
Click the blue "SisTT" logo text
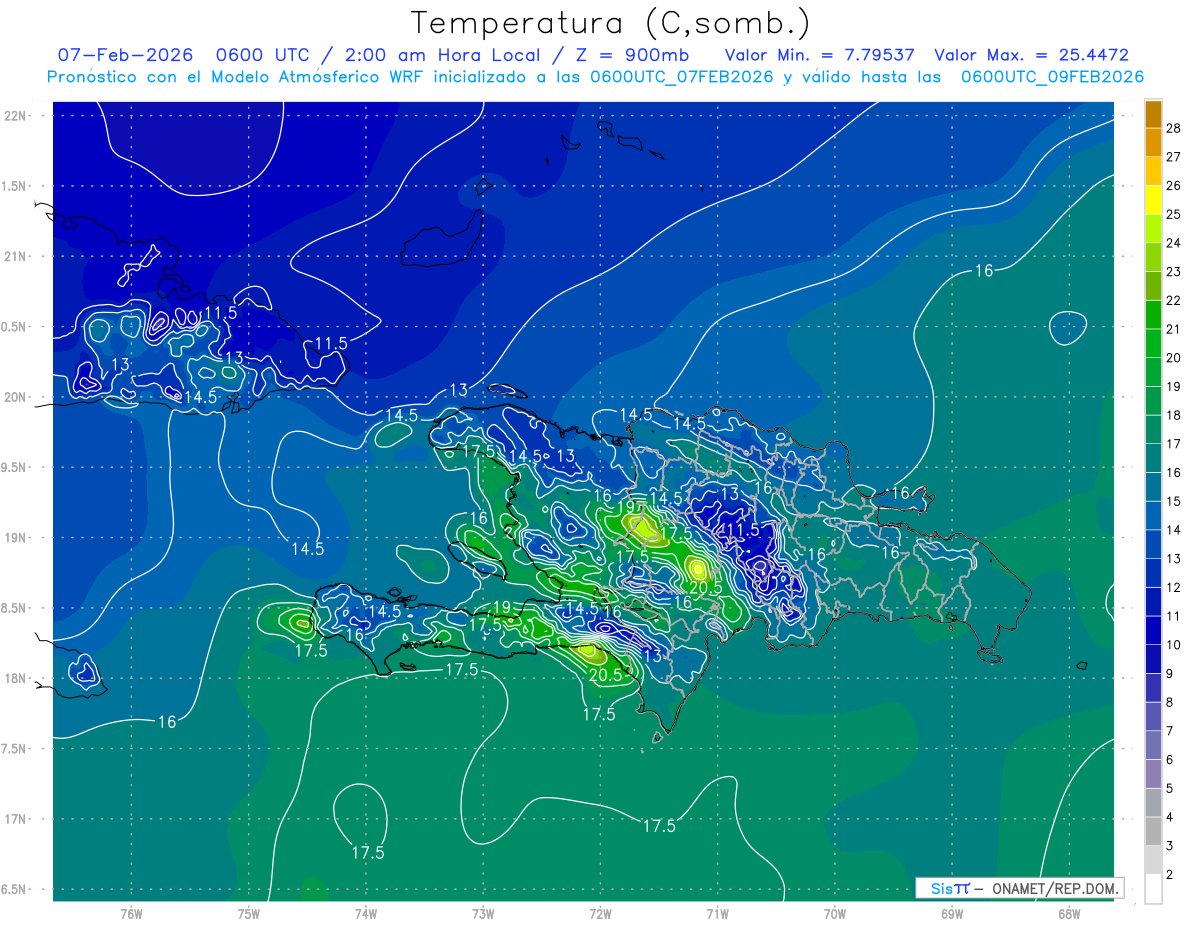(x=950, y=888)
